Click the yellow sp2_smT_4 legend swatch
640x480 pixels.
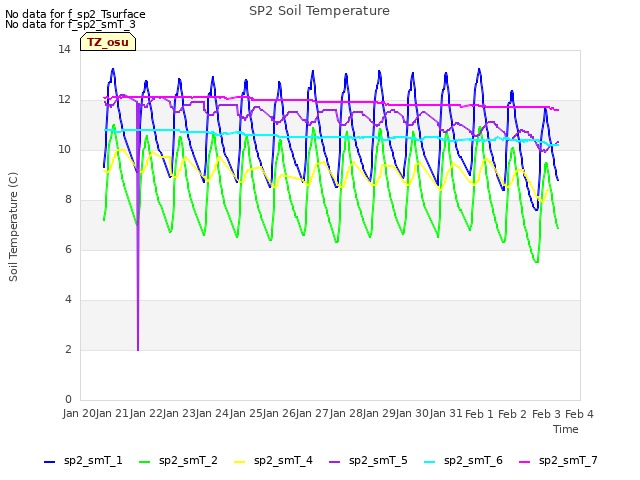[x=240, y=462]
